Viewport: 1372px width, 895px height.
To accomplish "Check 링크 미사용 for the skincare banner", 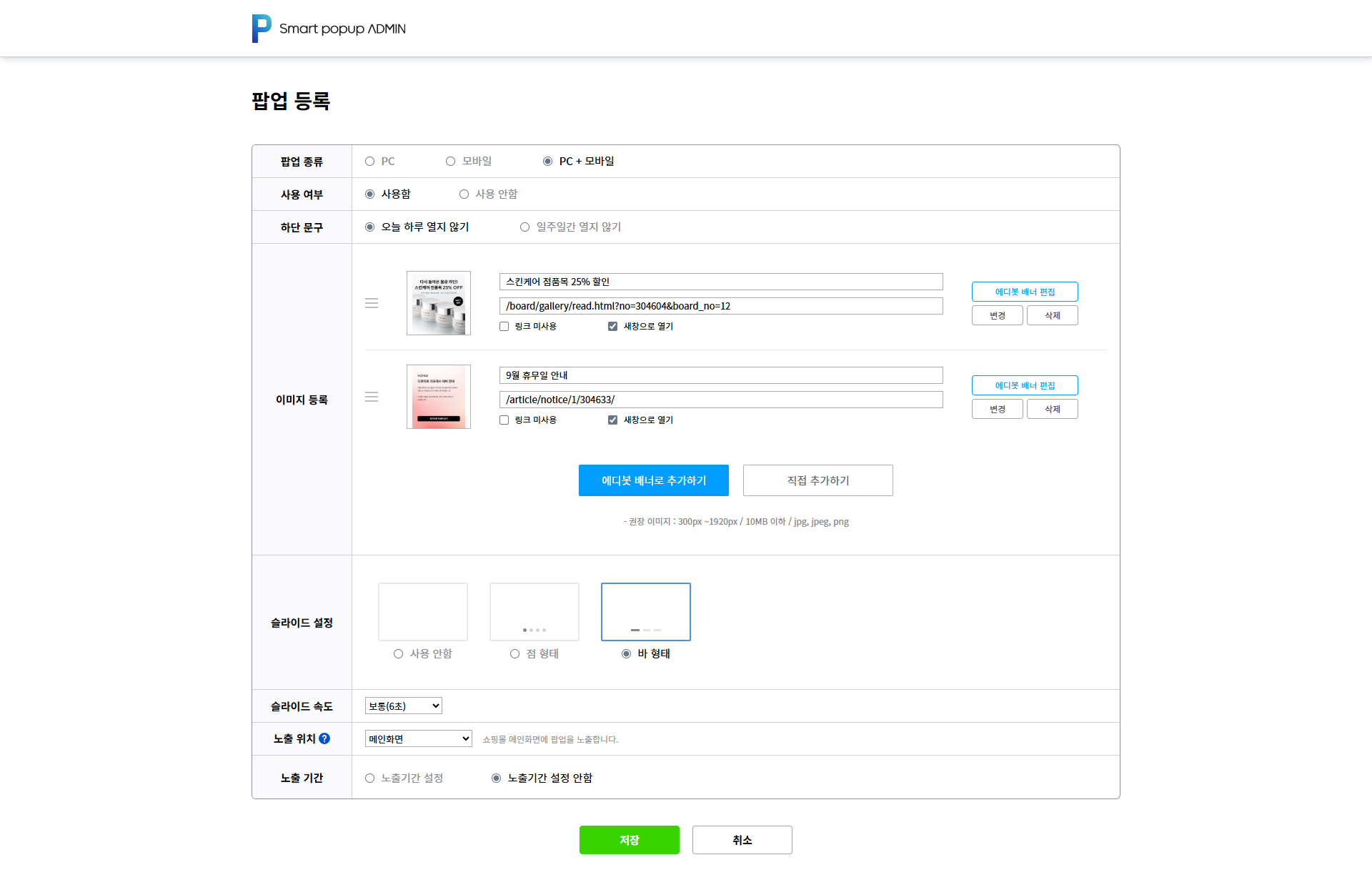I will (x=504, y=327).
